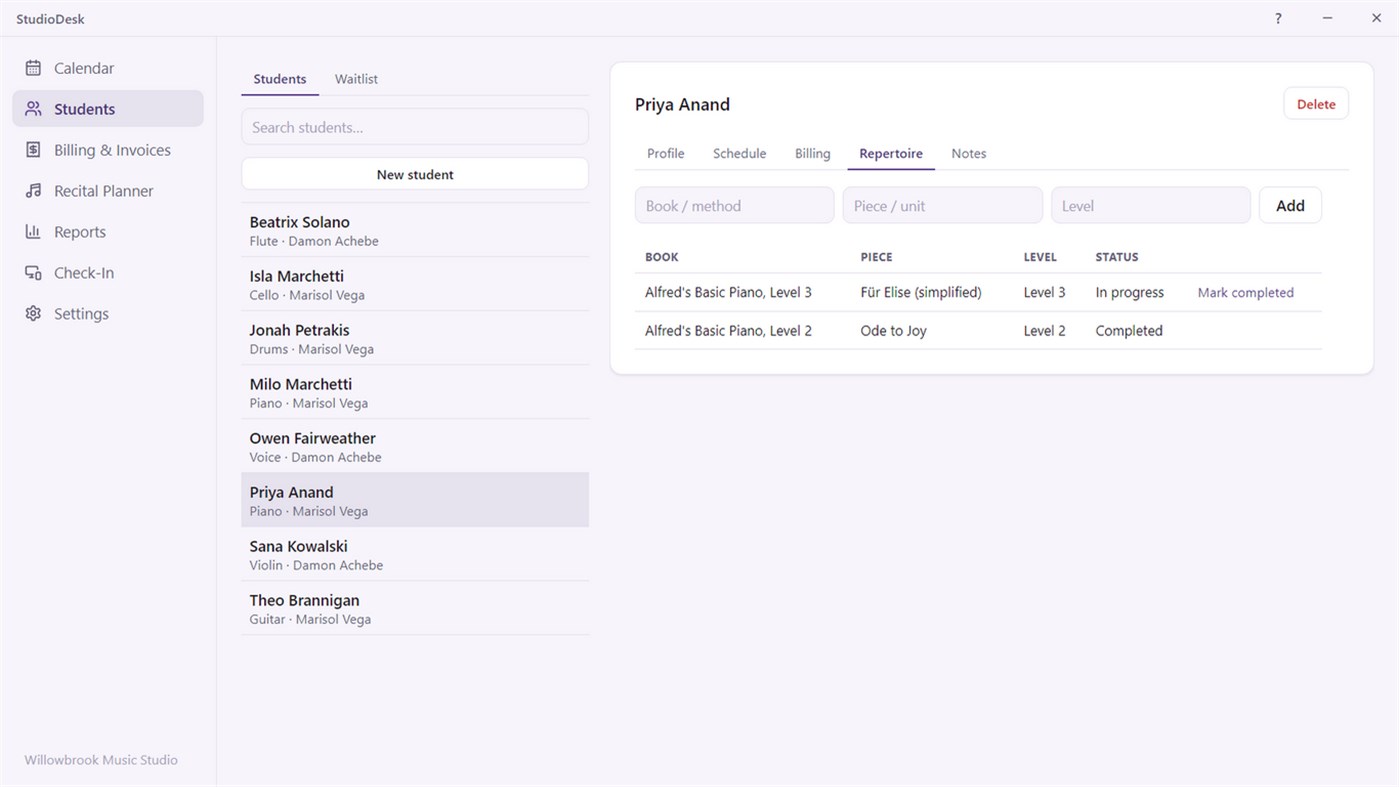Open the Reports bar chart icon
This screenshot has width=1399, height=787.
33,232
